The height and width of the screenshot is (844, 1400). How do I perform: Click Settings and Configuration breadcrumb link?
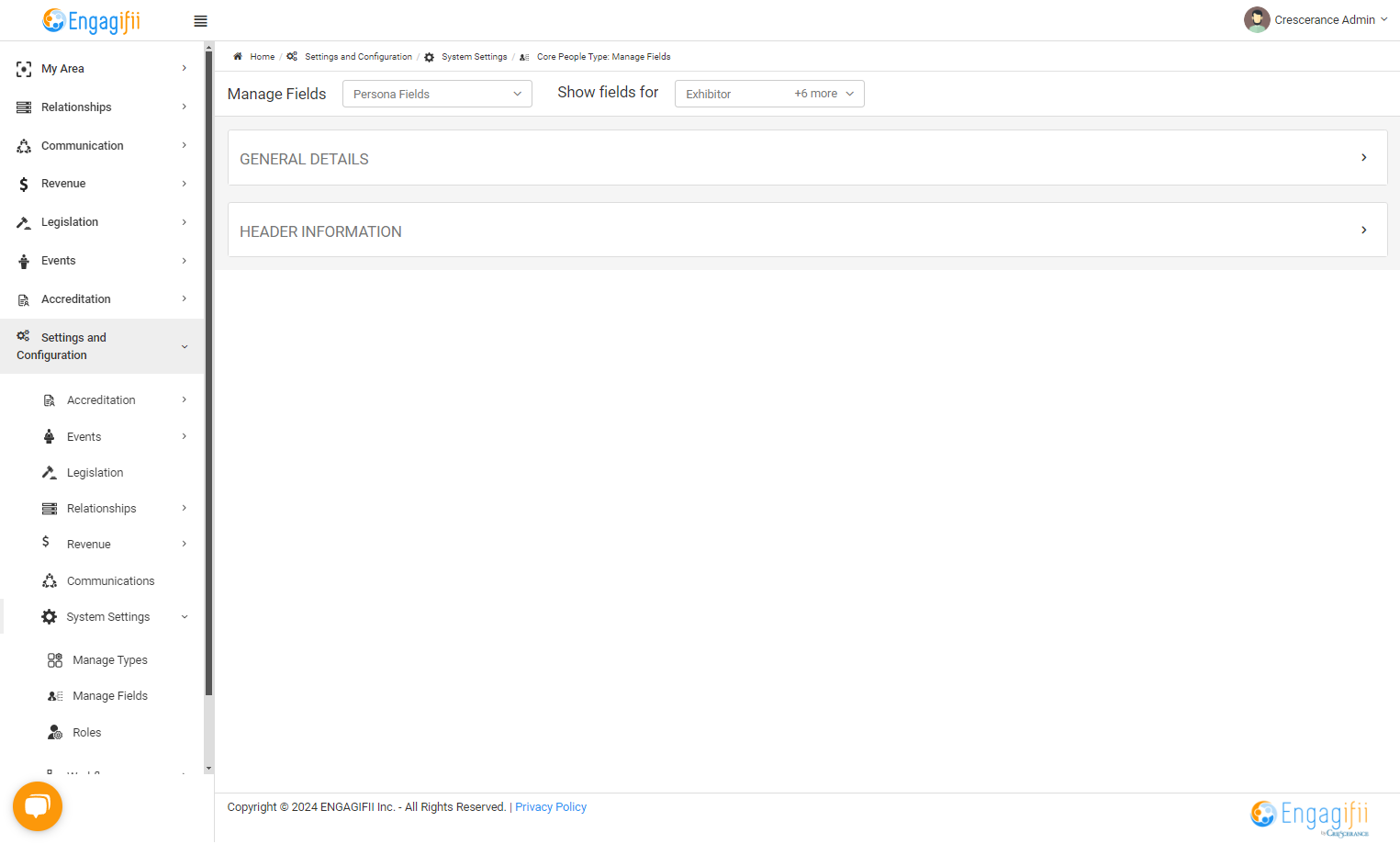[x=359, y=57]
